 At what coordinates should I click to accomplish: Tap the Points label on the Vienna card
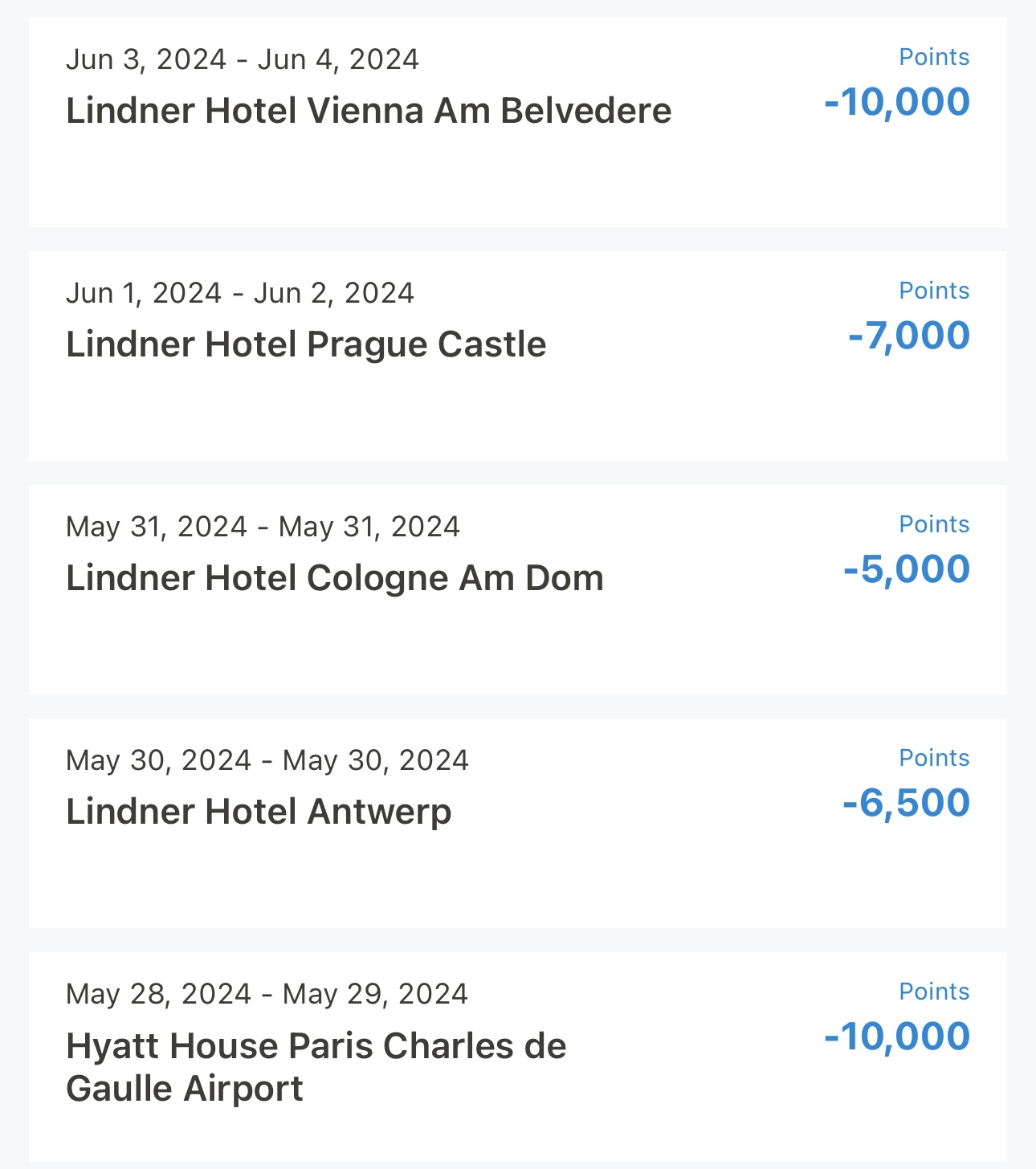(x=934, y=57)
